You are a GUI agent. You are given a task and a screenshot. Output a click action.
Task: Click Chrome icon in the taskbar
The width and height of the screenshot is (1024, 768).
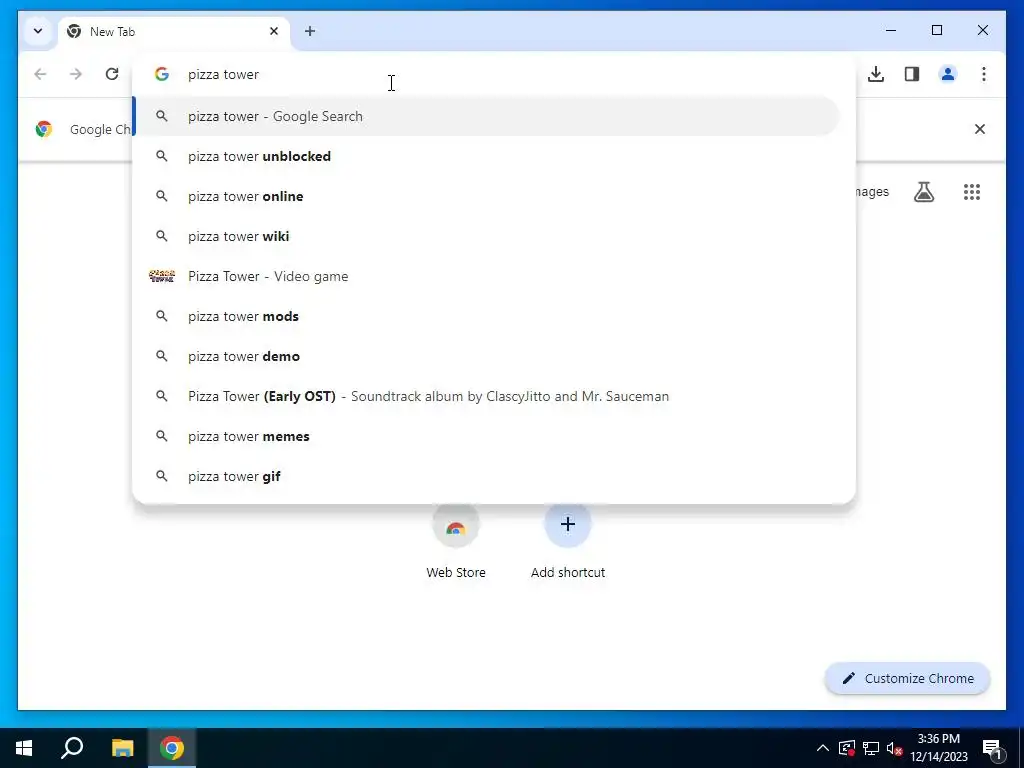click(172, 748)
